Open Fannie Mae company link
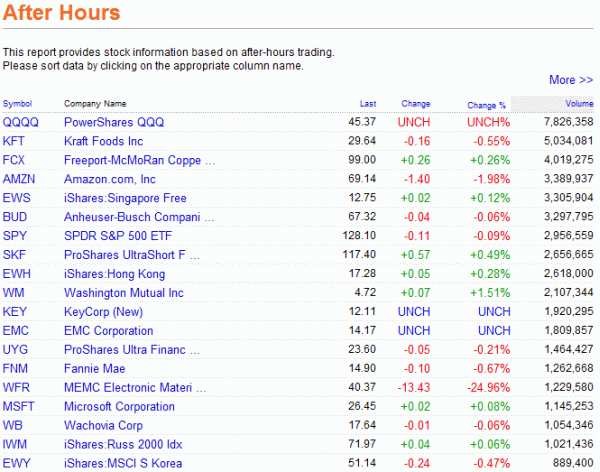600x472 pixels. (95, 368)
